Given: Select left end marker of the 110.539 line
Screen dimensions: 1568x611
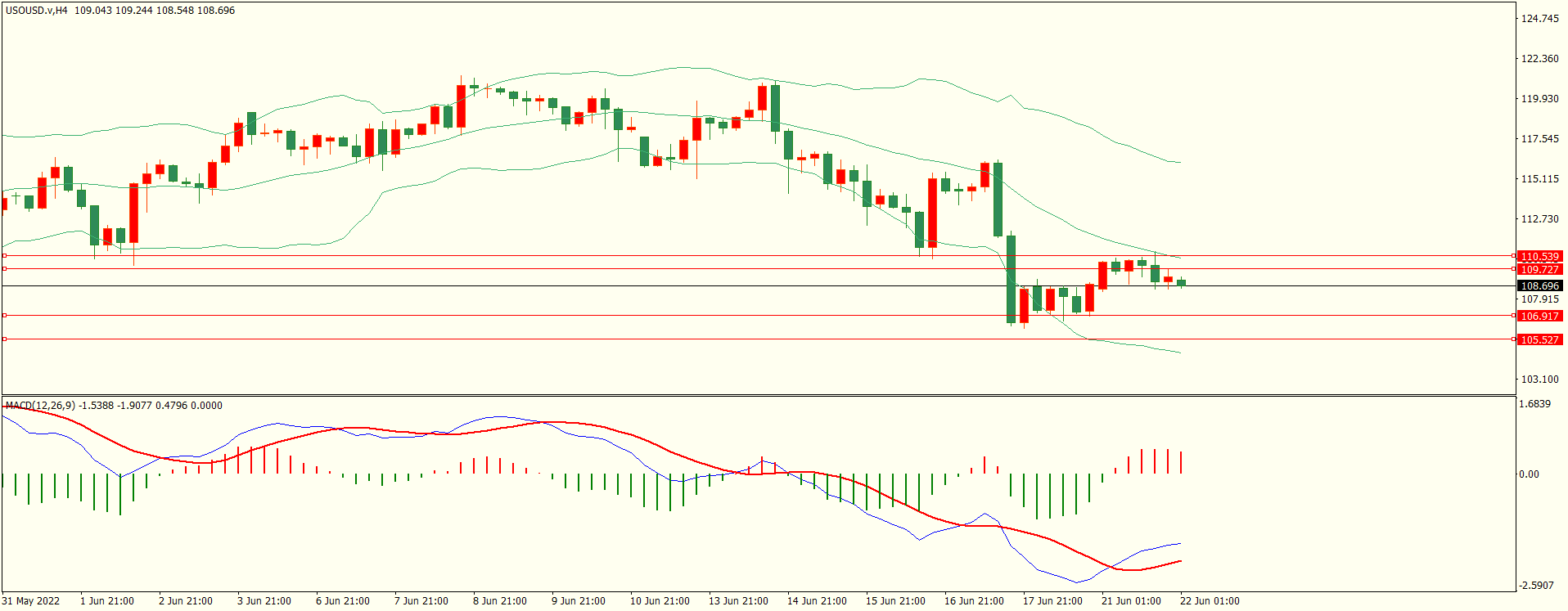Looking at the screenshot, I should (x=4, y=256).
